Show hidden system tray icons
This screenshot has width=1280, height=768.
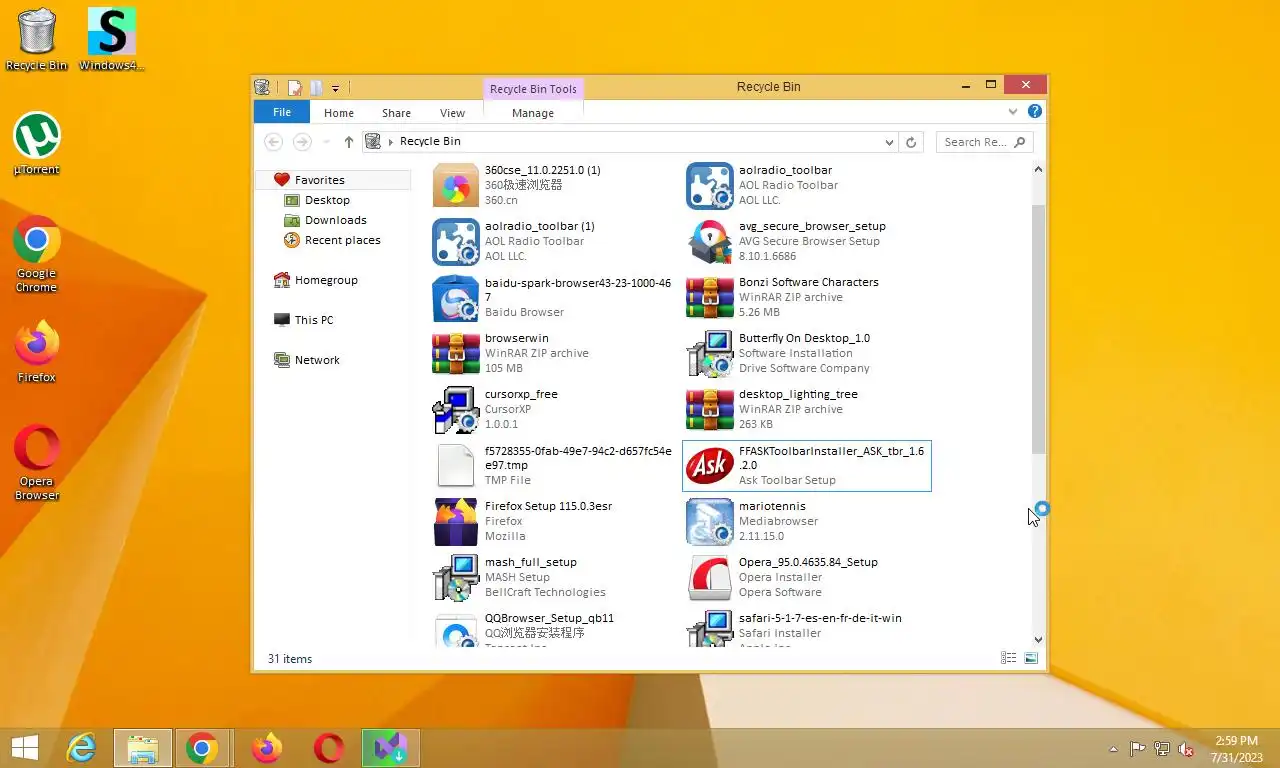(x=1114, y=749)
